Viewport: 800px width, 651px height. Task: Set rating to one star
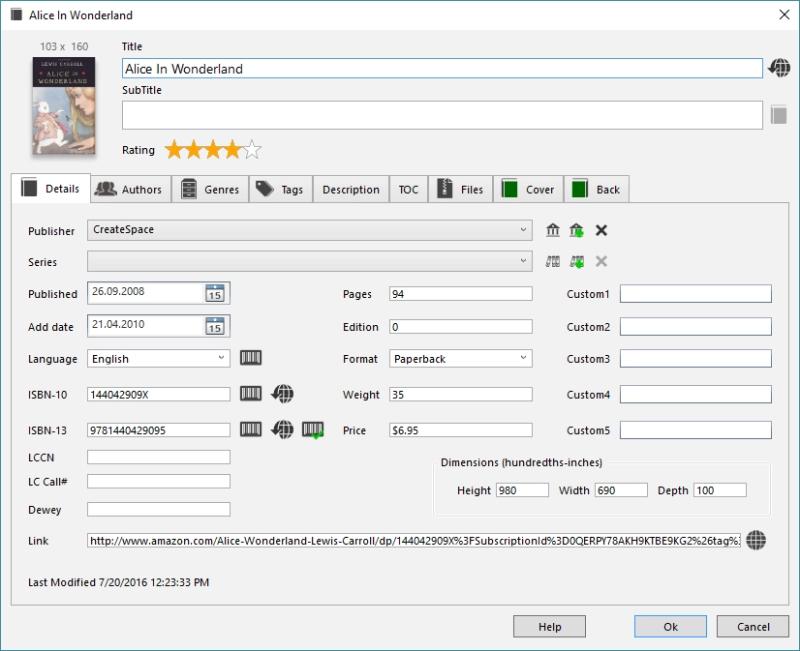174,149
